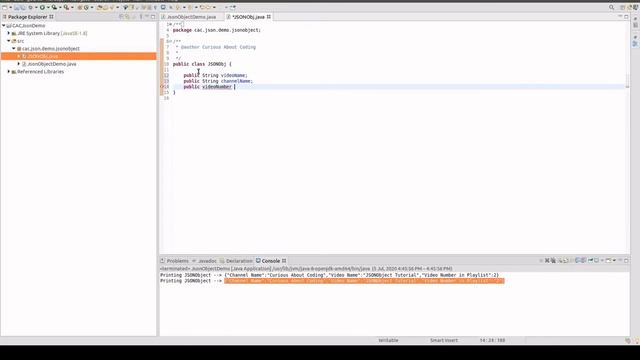This screenshot has width=640, height=360.
Task: Click the highlighted JSON output in Console
Action: click(364, 281)
